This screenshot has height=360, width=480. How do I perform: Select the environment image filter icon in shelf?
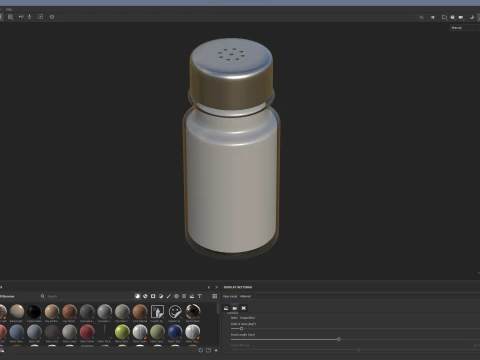pos(192,296)
